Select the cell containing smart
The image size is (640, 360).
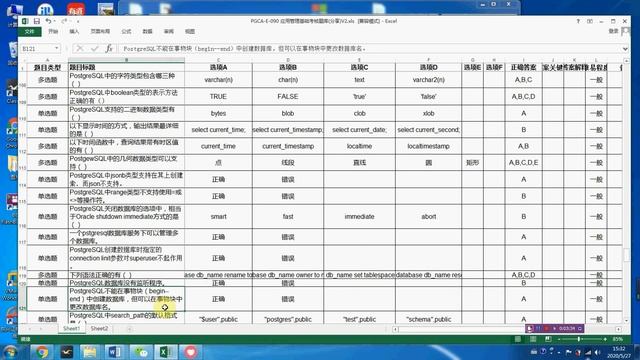(218, 216)
